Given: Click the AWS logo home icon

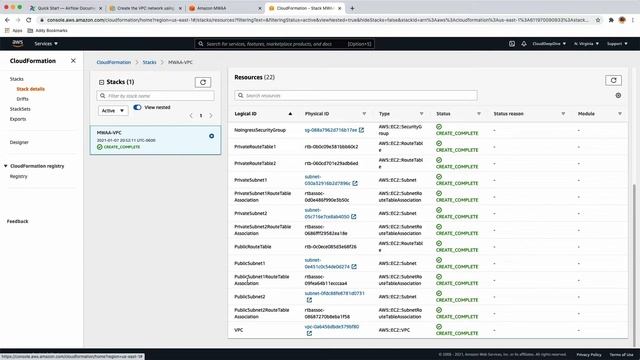Looking at the screenshot, I should [x=18, y=43].
